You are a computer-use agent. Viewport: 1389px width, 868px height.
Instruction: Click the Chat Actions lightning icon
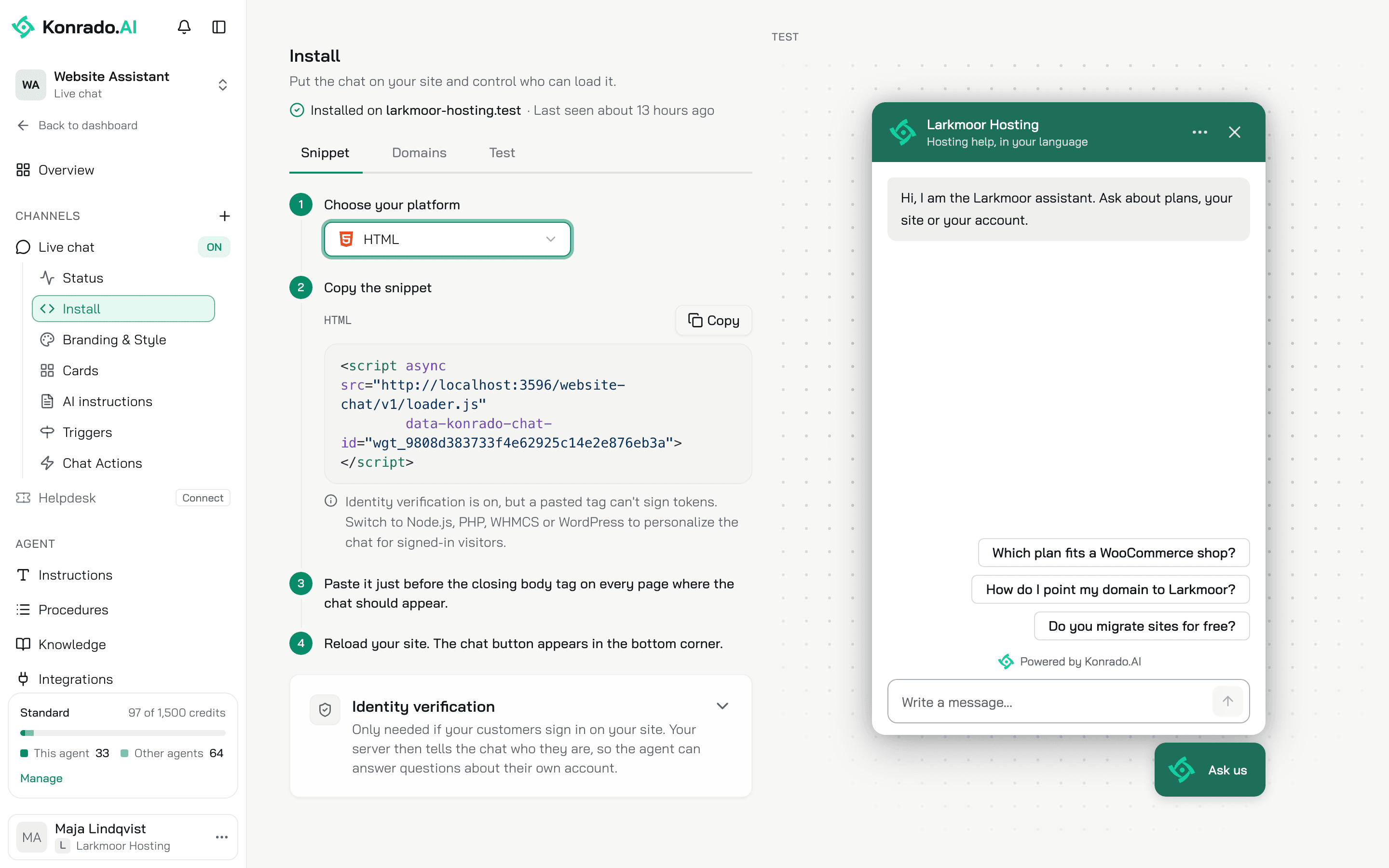[x=47, y=463]
